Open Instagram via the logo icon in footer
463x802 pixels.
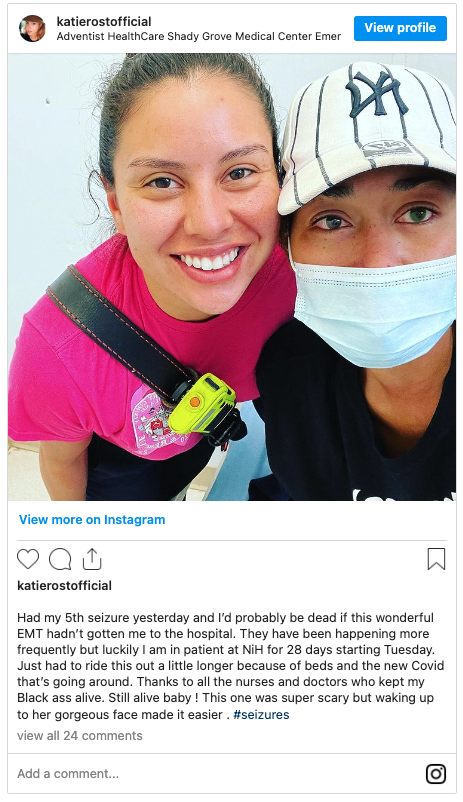(x=436, y=774)
